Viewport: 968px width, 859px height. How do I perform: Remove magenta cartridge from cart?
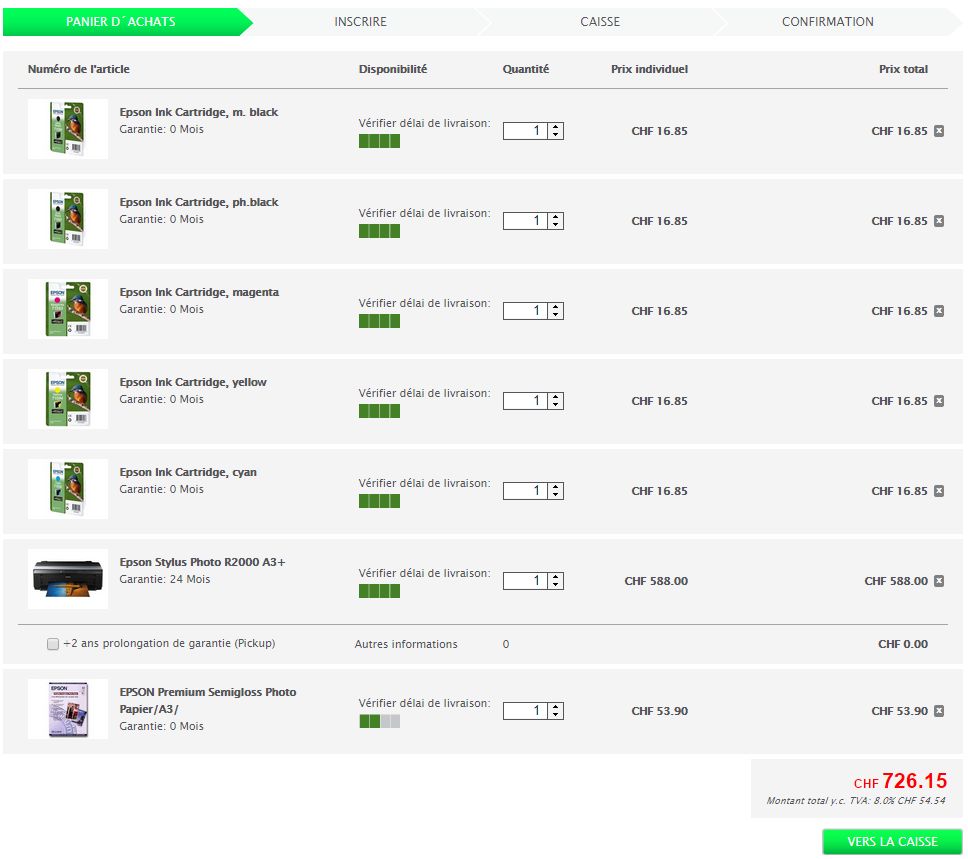[939, 311]
